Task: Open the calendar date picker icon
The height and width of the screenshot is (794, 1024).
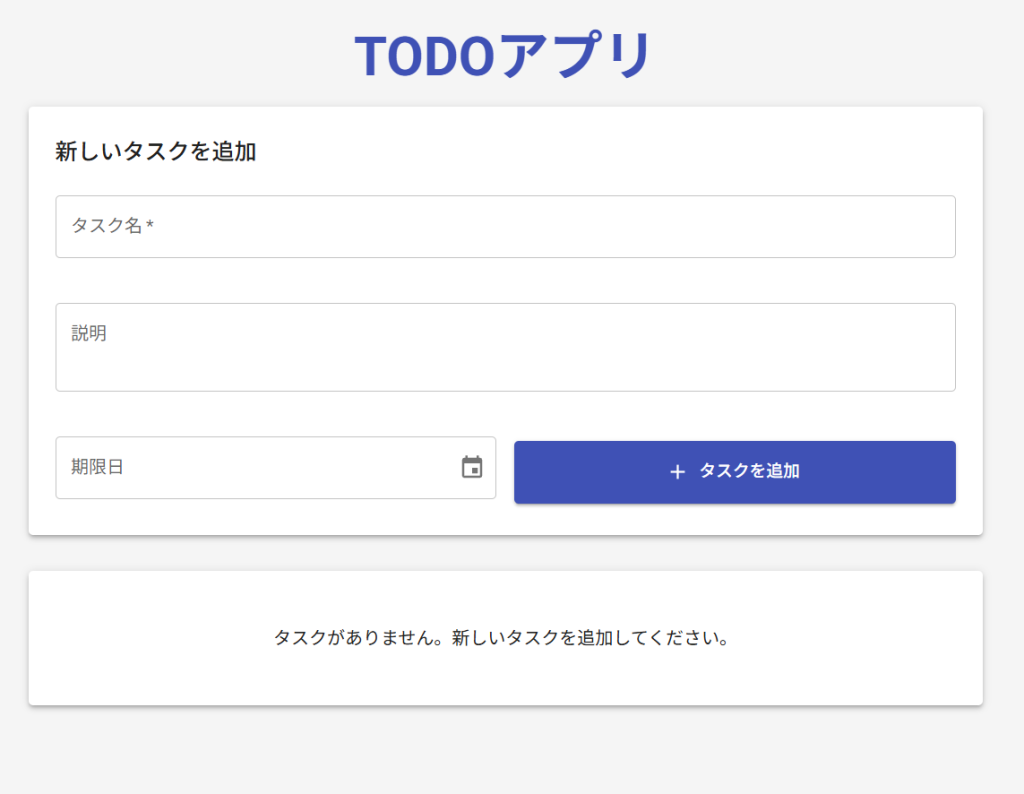Action: [x=472, y=467]
